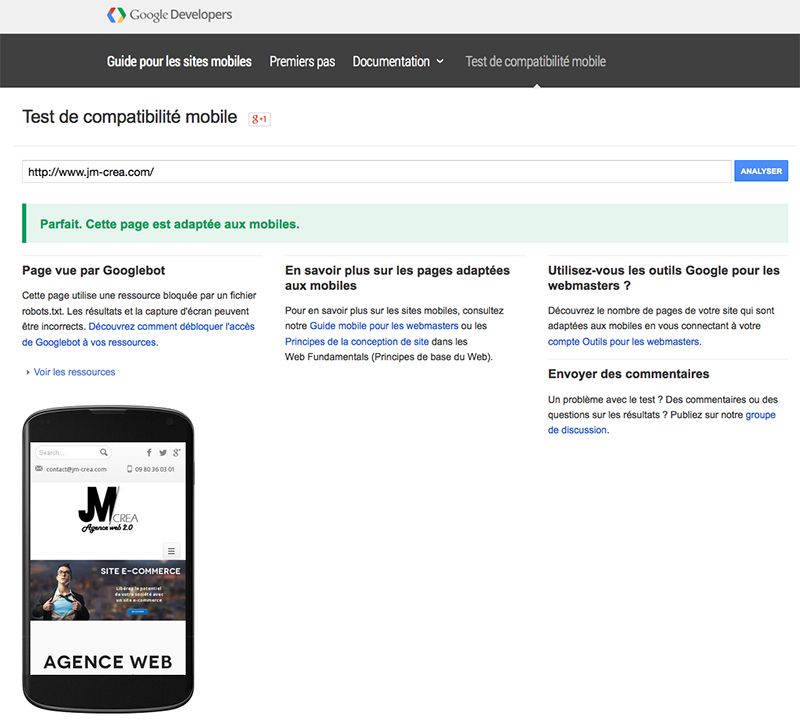The height and width of the screenshot is (728, 800).
Task: Click the Envoyer des commentaires heading
Action: pyautogui.click(x=629, y=374)
